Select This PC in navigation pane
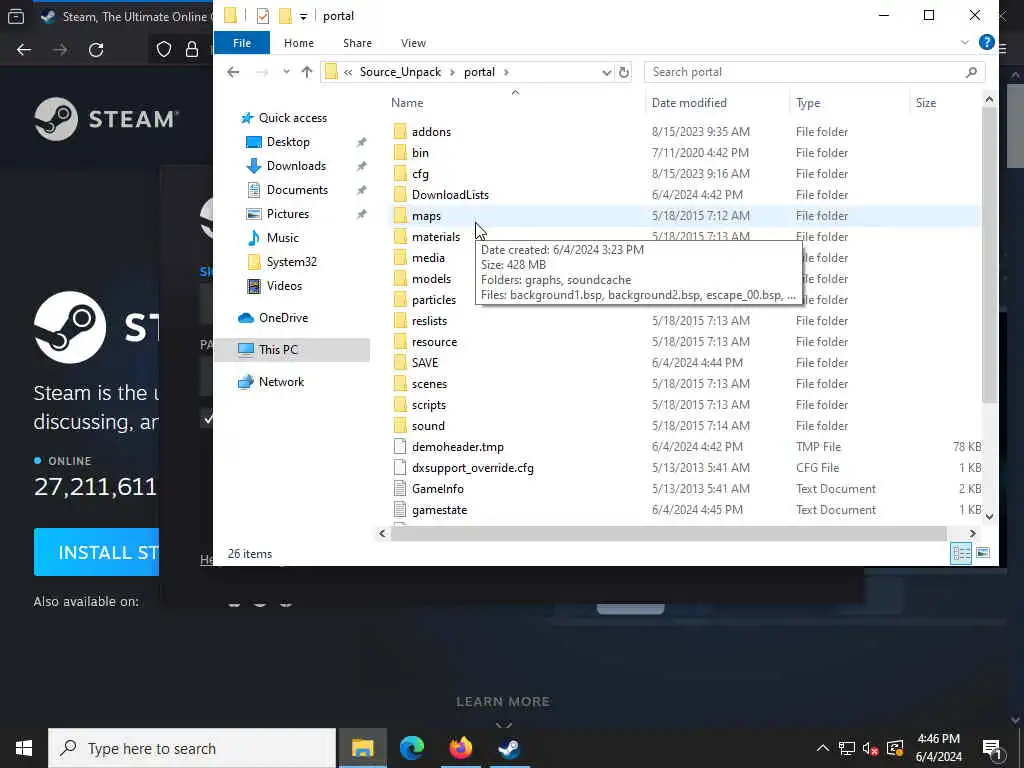 click(292, 350)
